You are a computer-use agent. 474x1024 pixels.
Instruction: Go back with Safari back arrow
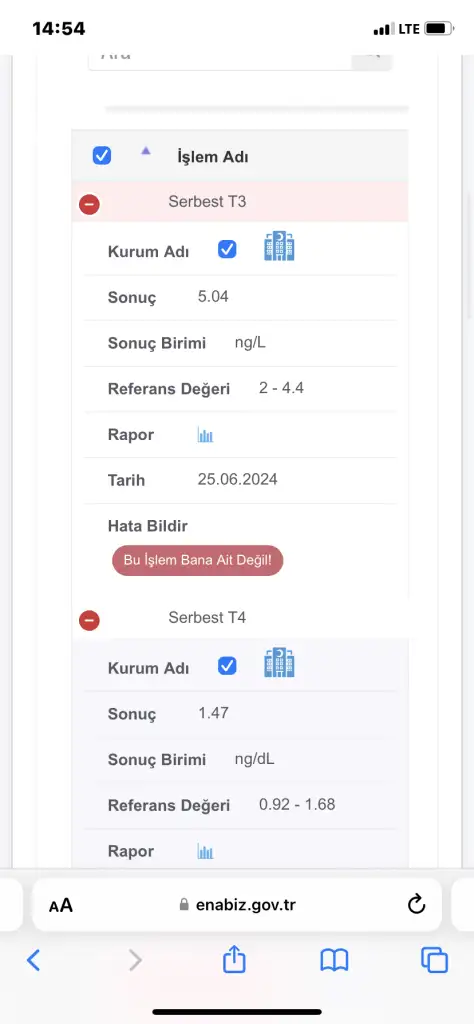point(33,960)
